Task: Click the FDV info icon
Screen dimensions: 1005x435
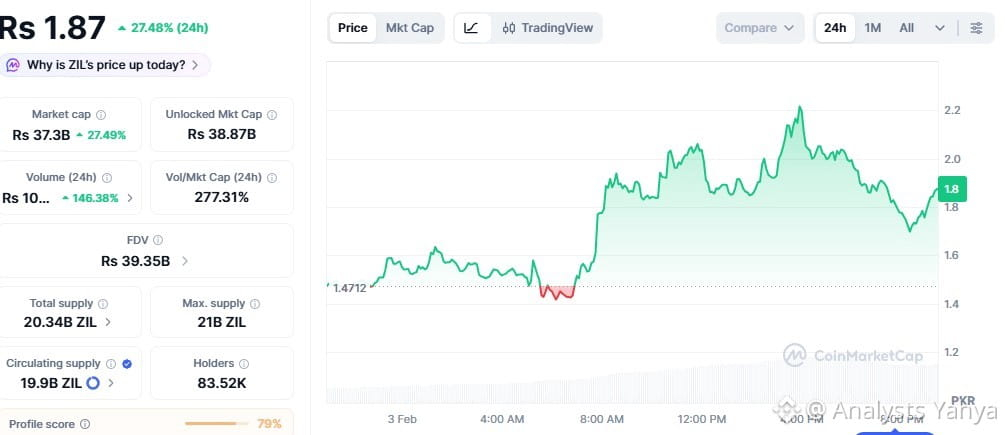Action: [158, 240]
